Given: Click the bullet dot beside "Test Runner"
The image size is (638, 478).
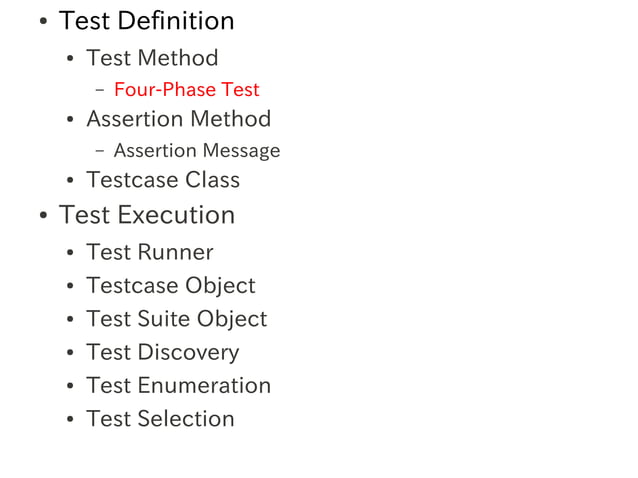Looking at the screenshot, I should click(70, 254).
